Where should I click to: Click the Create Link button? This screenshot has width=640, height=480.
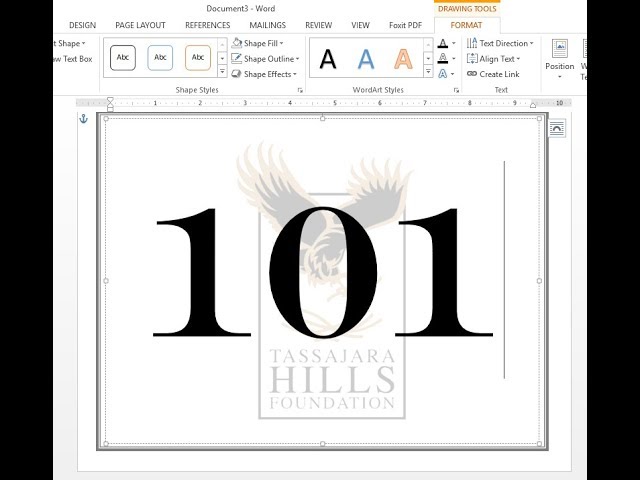tap(493, 74)
